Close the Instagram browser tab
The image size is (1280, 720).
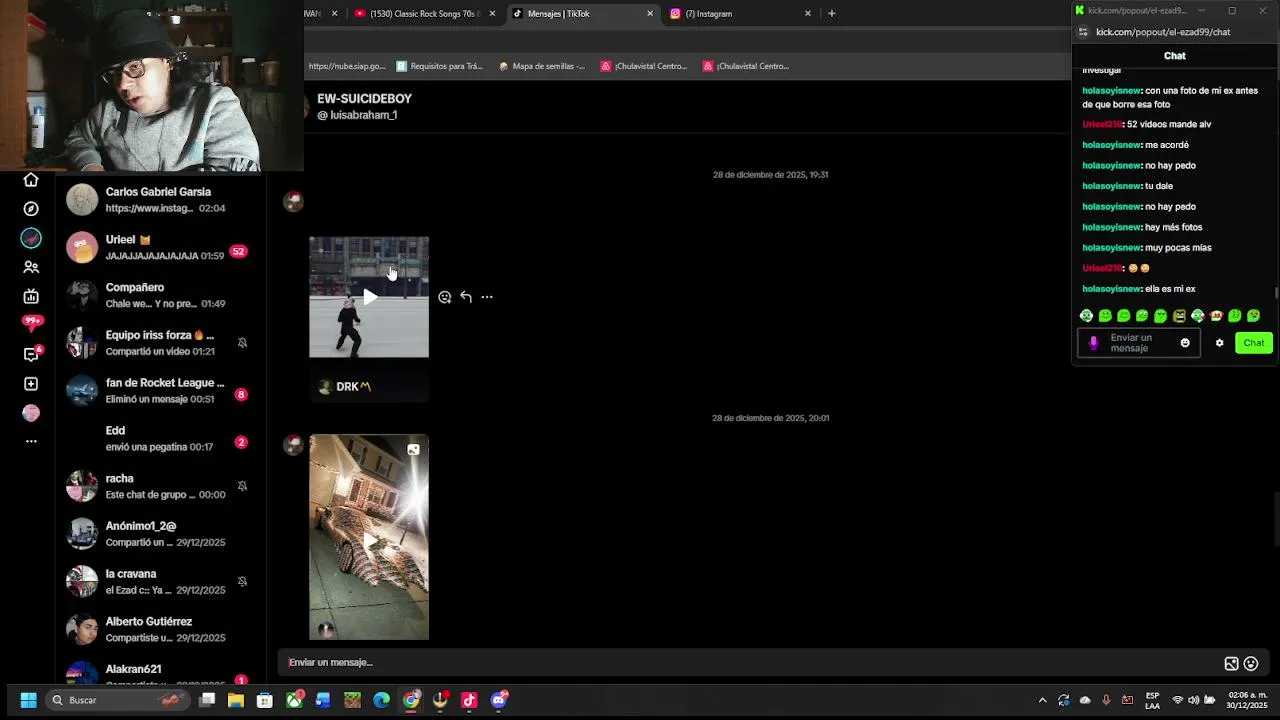pos(808,14)
